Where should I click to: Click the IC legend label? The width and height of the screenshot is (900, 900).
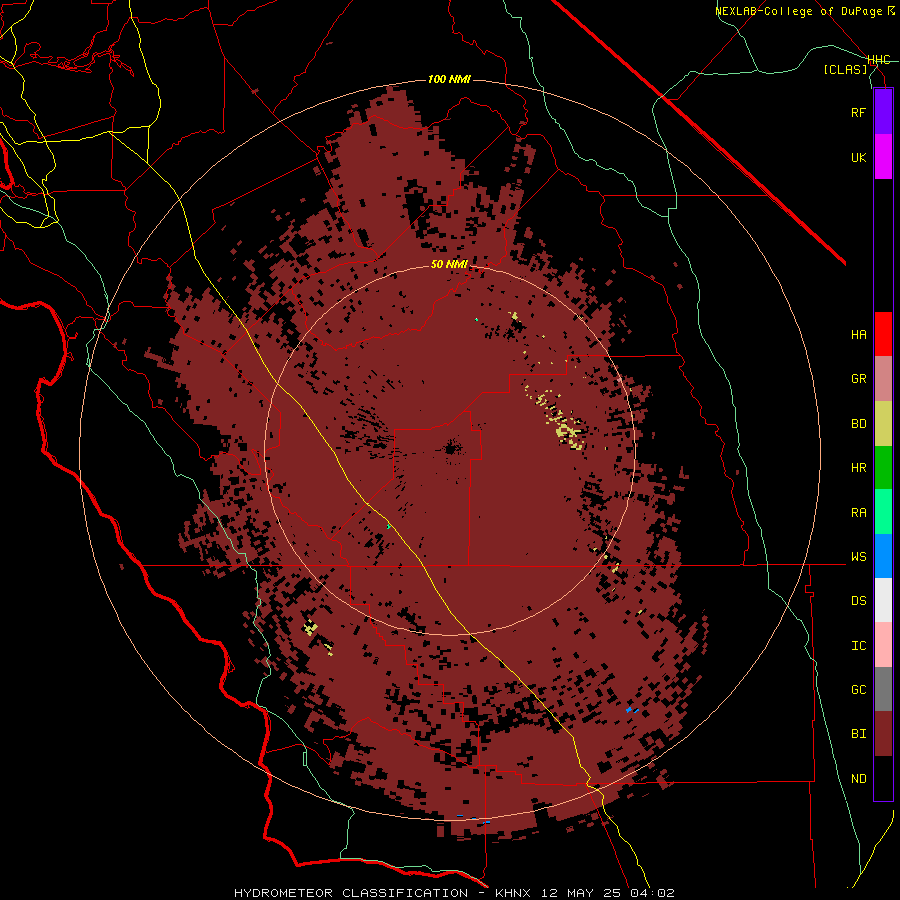pyautogui.click(x=858, y=646)
